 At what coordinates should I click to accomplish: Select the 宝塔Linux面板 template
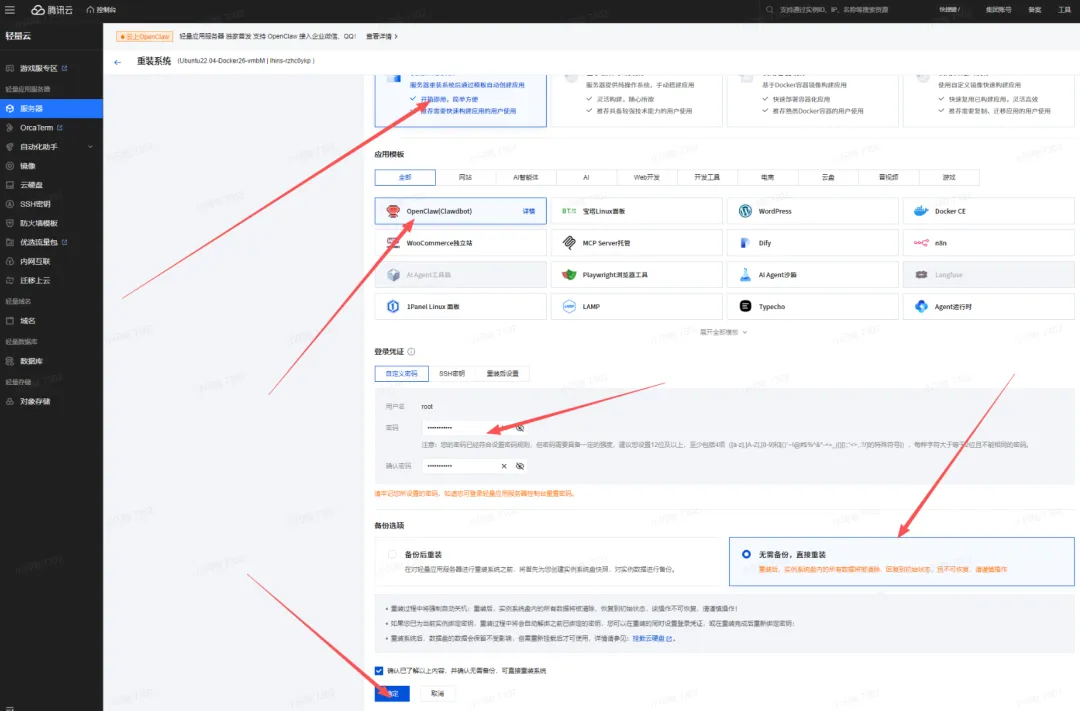click(x=636, y=211)
